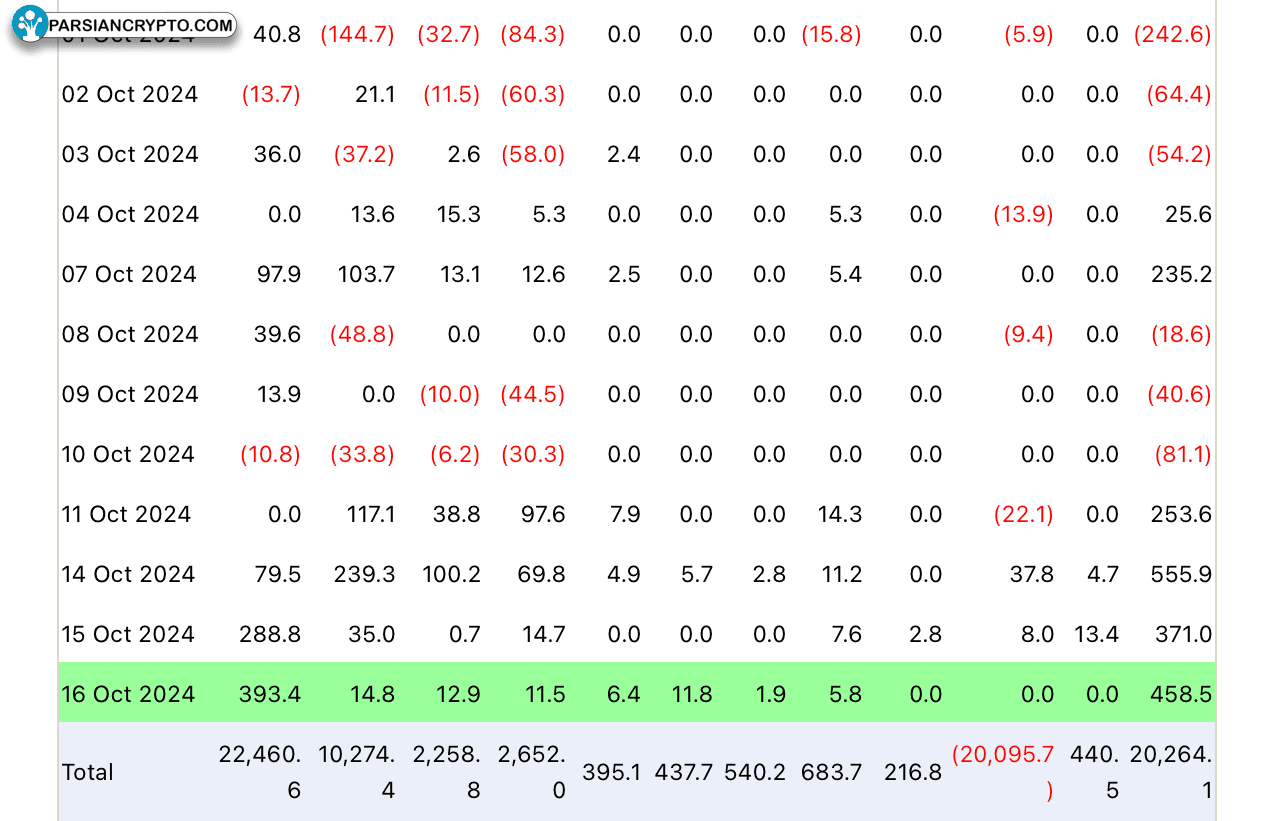Click '(13.7)' in the 02 Oct row
1284x821 pixels.
coord(271,94)
